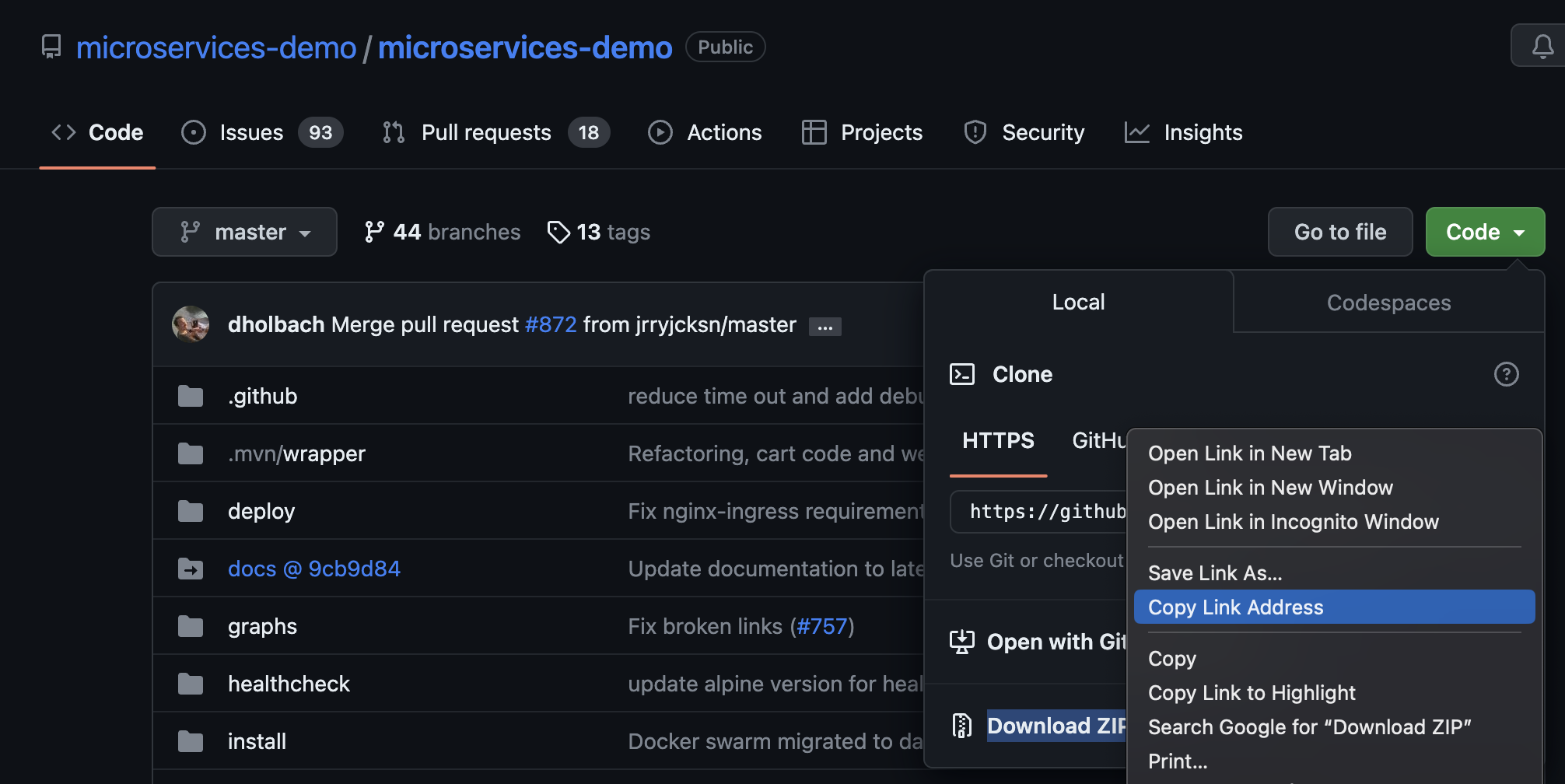Open the Insights tab
Viewport: 1565px width, 784px height.
click(x=1184, y=132)
